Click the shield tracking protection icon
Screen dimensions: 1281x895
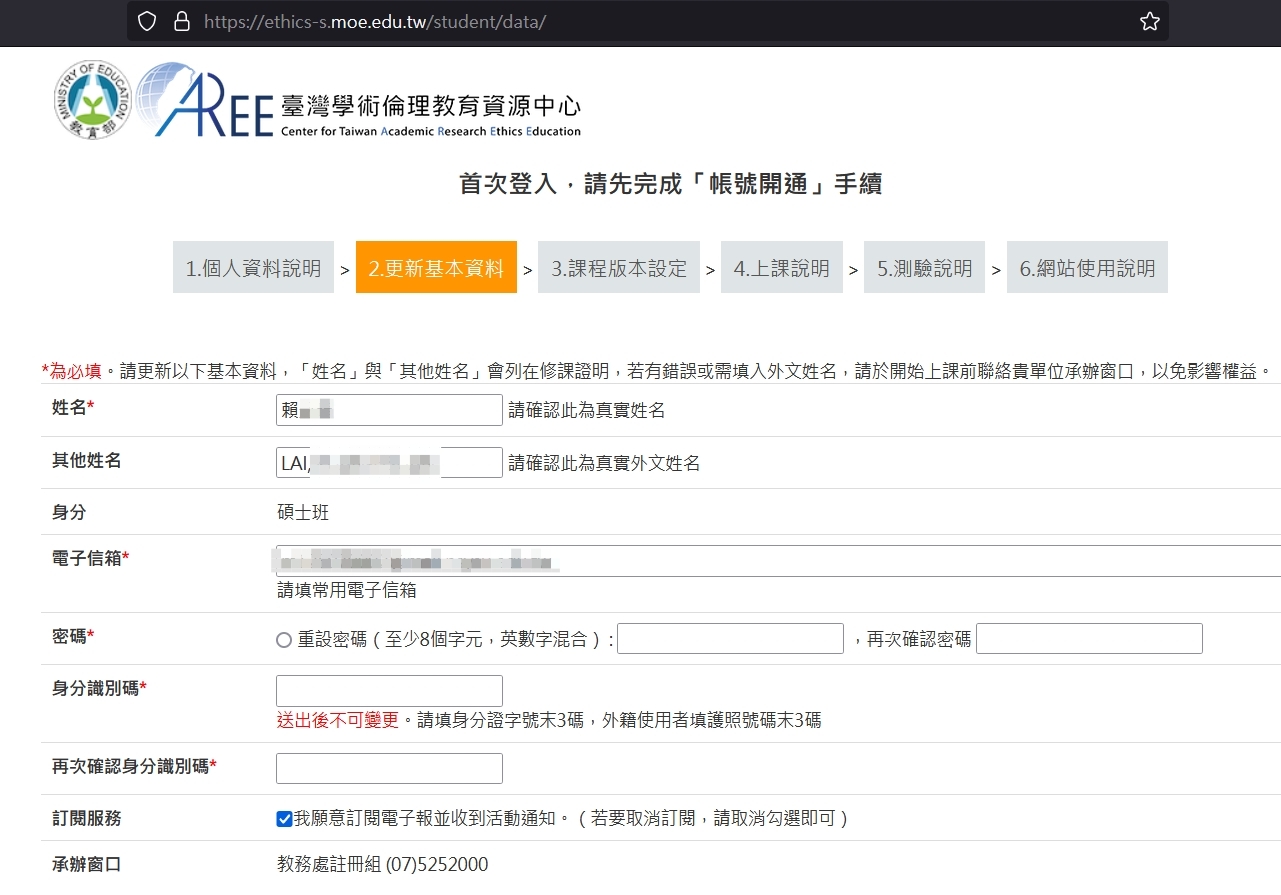click(147, 21)
